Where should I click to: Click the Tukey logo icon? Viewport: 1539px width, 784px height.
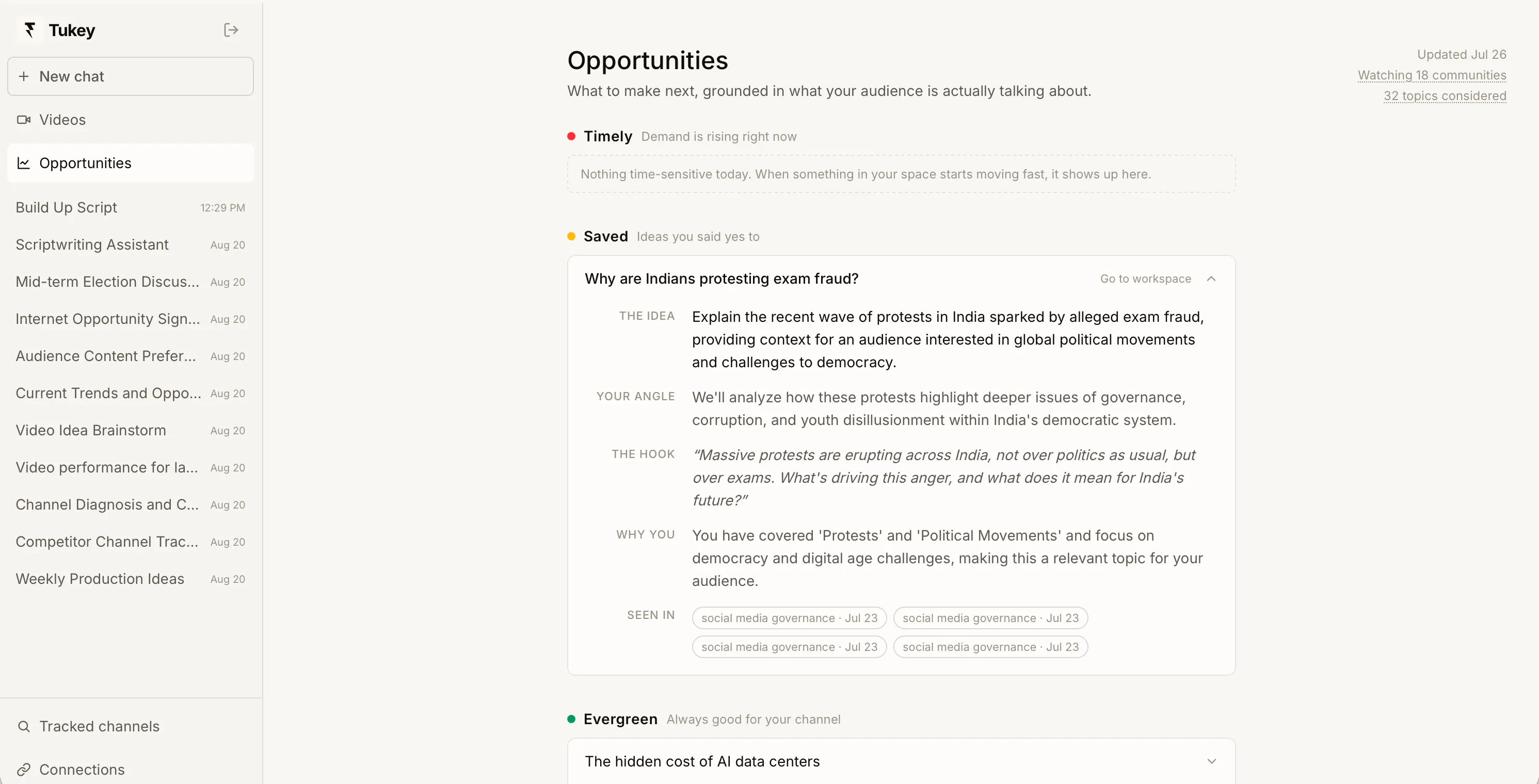29,30
